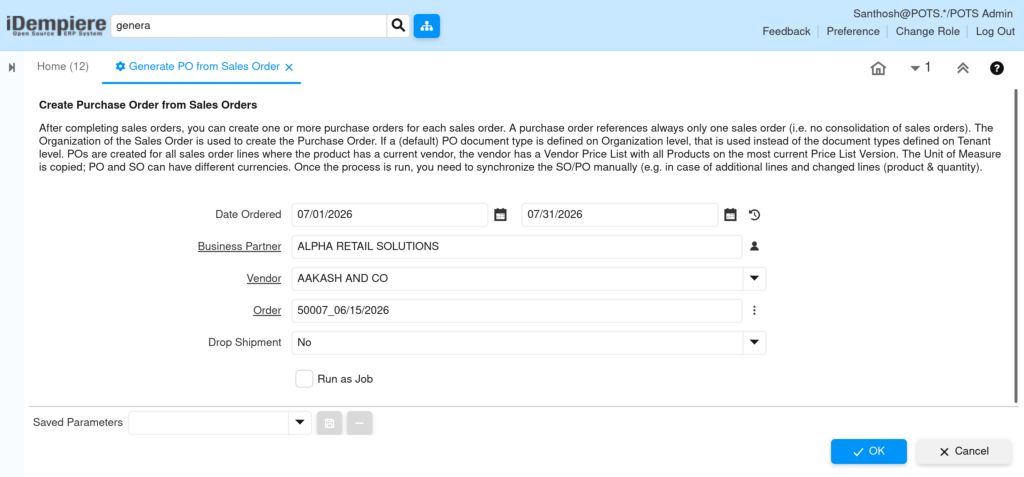Viewport: 1024px width, 477px height.
Task: Click the iDempiere logo
Action: 56,25
